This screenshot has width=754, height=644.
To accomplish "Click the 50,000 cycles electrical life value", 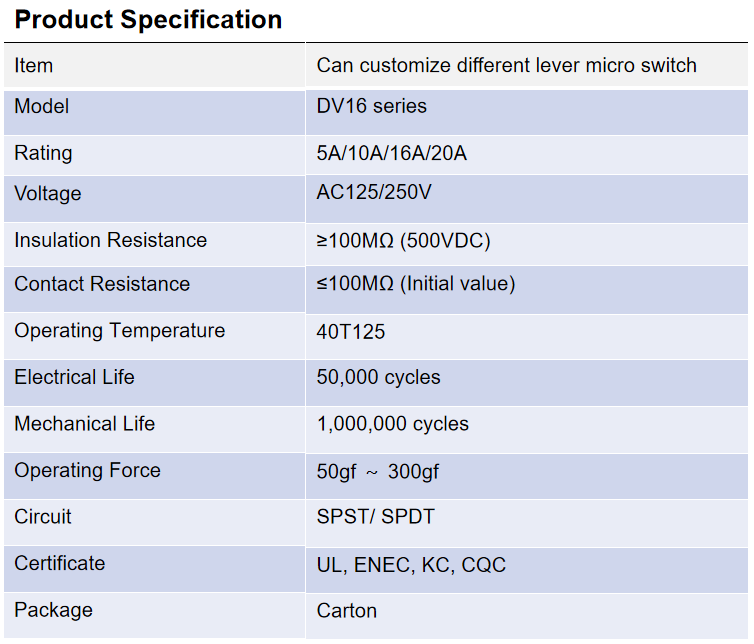I will click(x=378, y=378).
